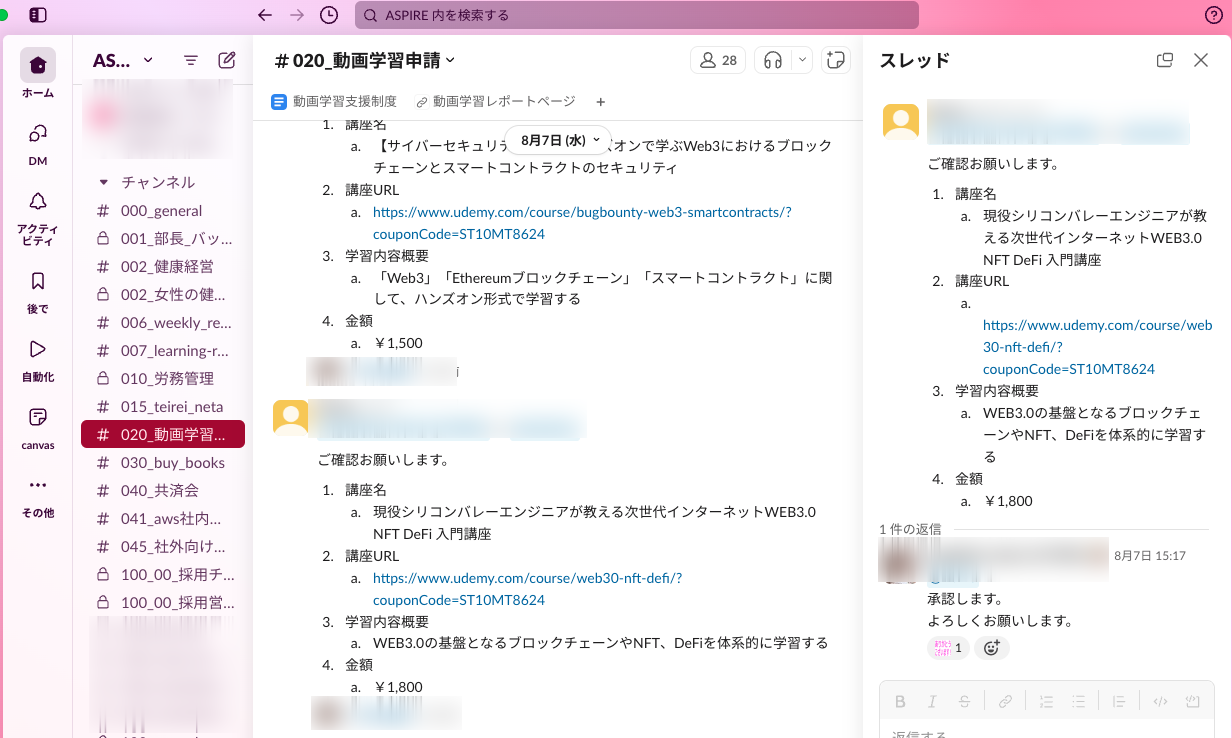
Task: Click the thread reply timestamp 8月7日 15:17
Action: coord(1150,555)
